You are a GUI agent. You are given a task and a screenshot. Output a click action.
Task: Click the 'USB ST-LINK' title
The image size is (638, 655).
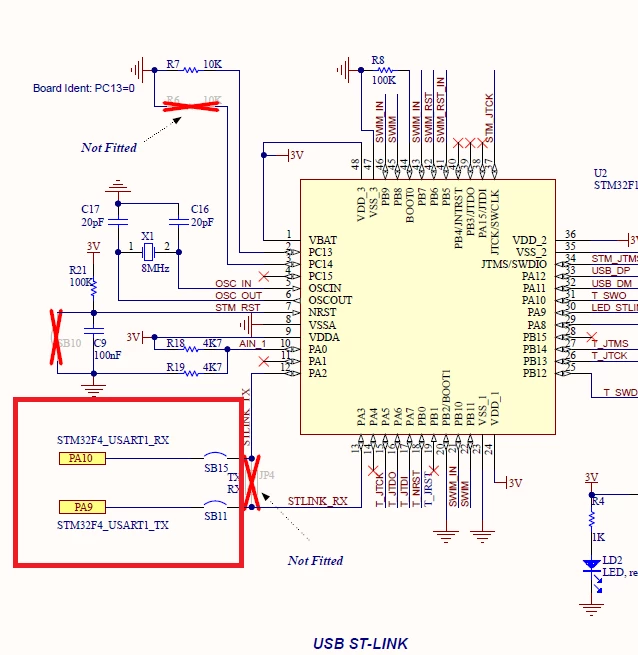tap(361, 643)
